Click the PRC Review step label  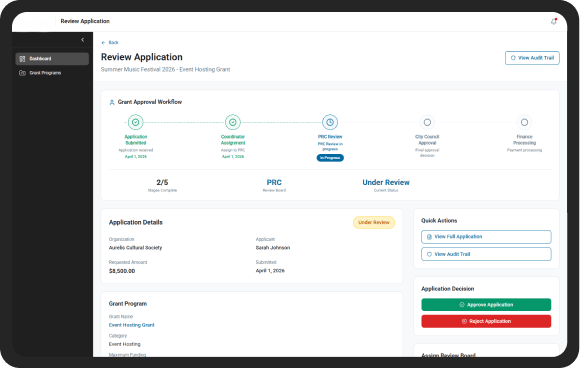coord(330,137)
